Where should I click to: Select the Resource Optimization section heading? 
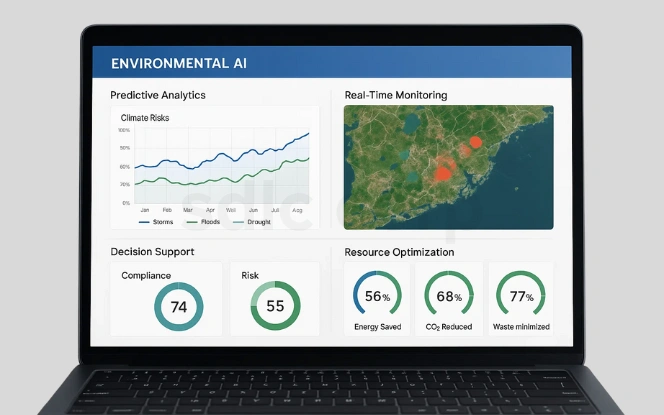point(399,252)
